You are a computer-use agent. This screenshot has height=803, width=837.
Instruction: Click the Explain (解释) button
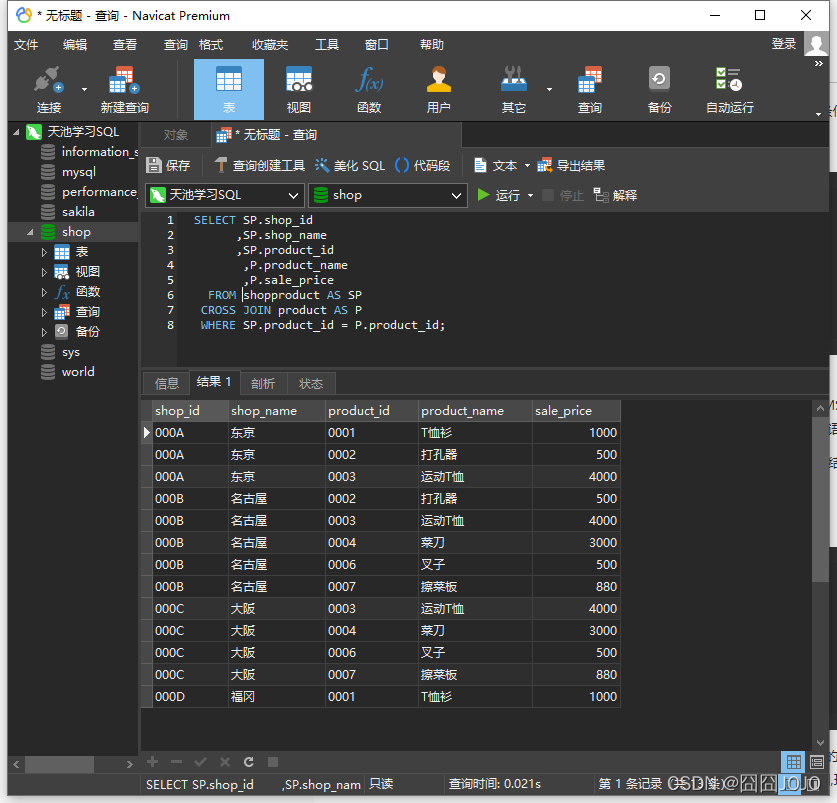point(615,195)
